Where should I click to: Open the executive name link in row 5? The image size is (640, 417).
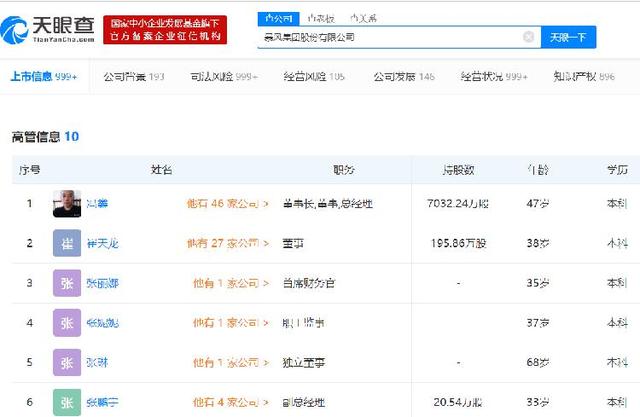coord(97,362)
